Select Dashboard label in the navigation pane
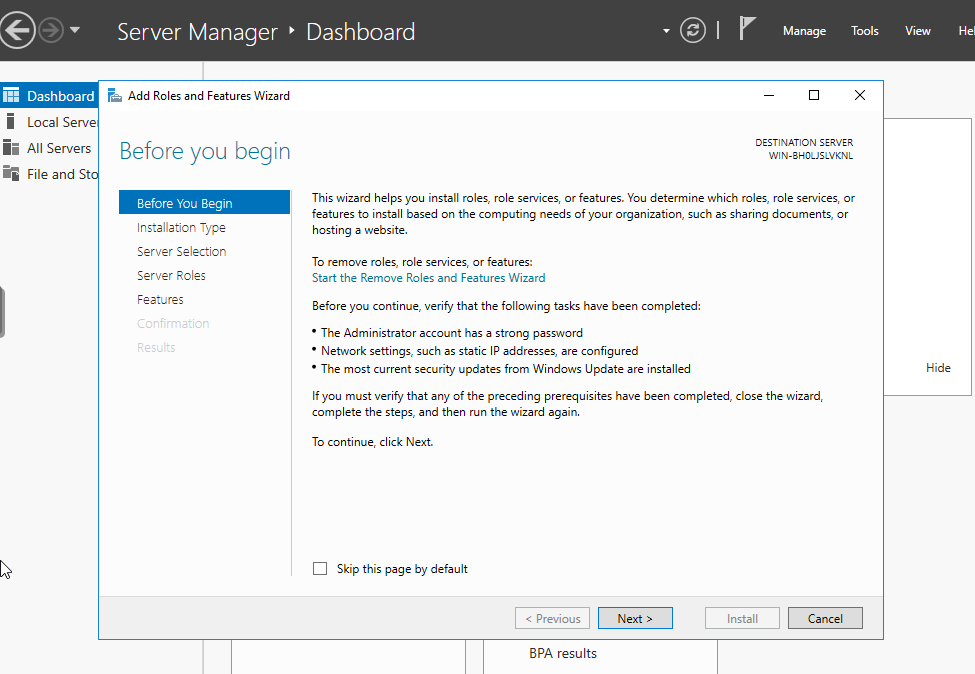Image resolution: width=975 pixels, height=674 pixels. pos(60,96)
